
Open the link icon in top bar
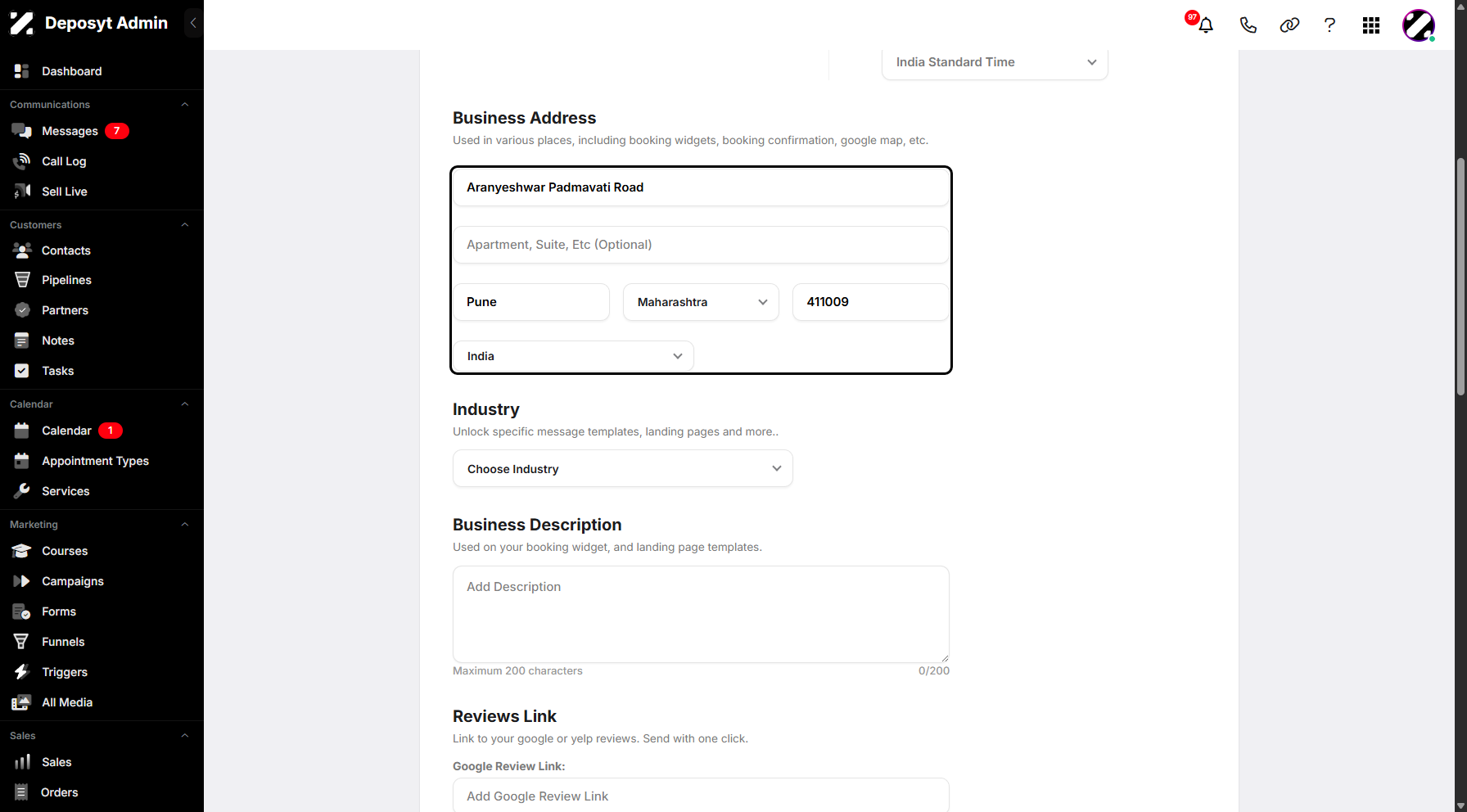[1289, 25]
